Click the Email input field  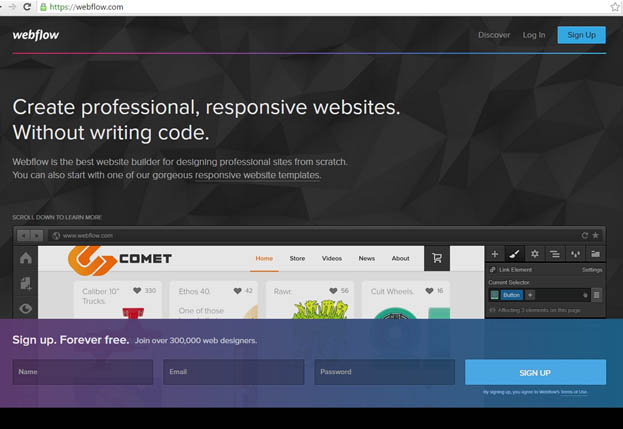pyautogui.click(x=234, y=372)
